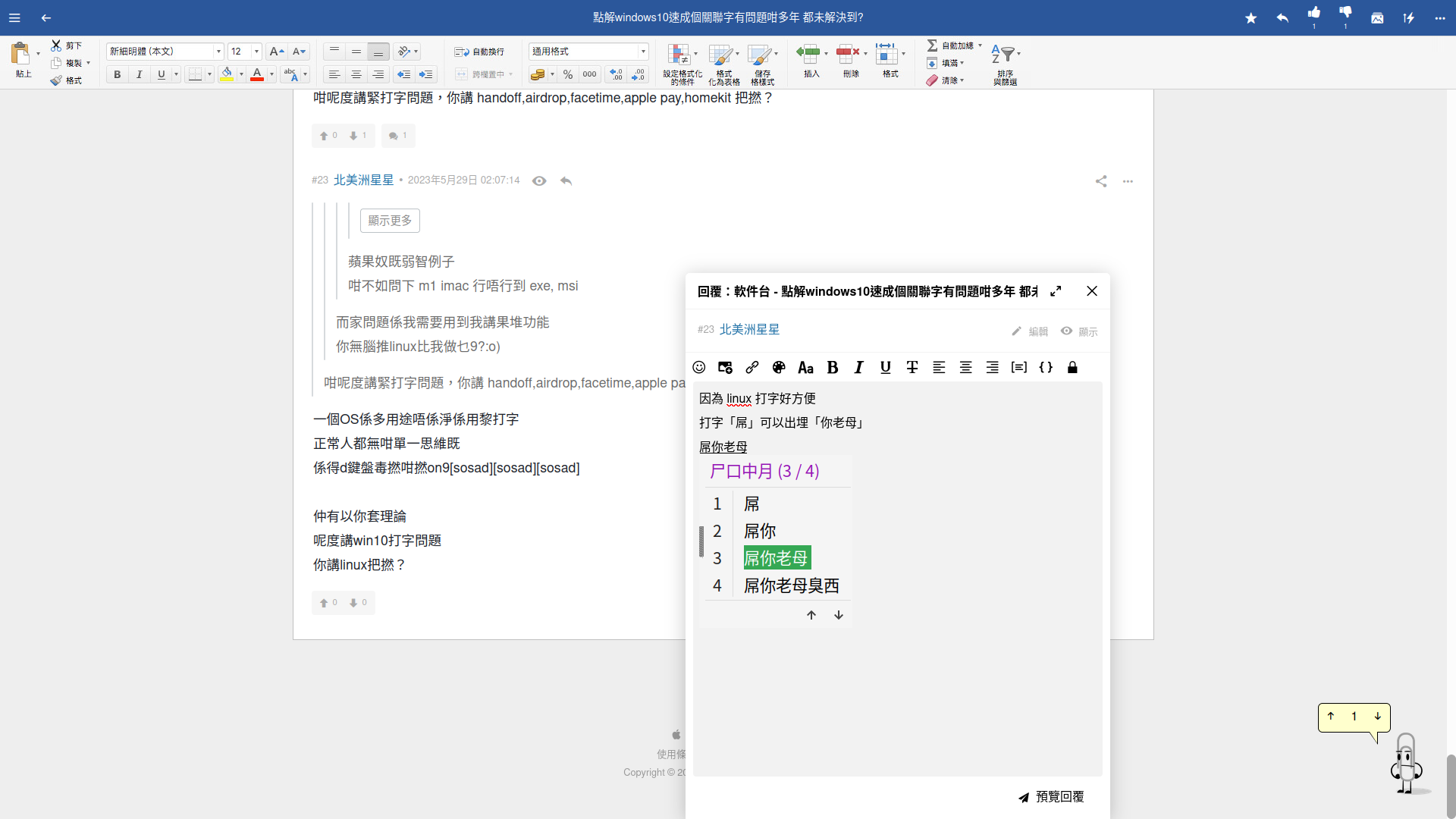Viewport: 1456px width, 819px height.
Task: Click the code braces button in editor
Action: tap(1046, 368)
